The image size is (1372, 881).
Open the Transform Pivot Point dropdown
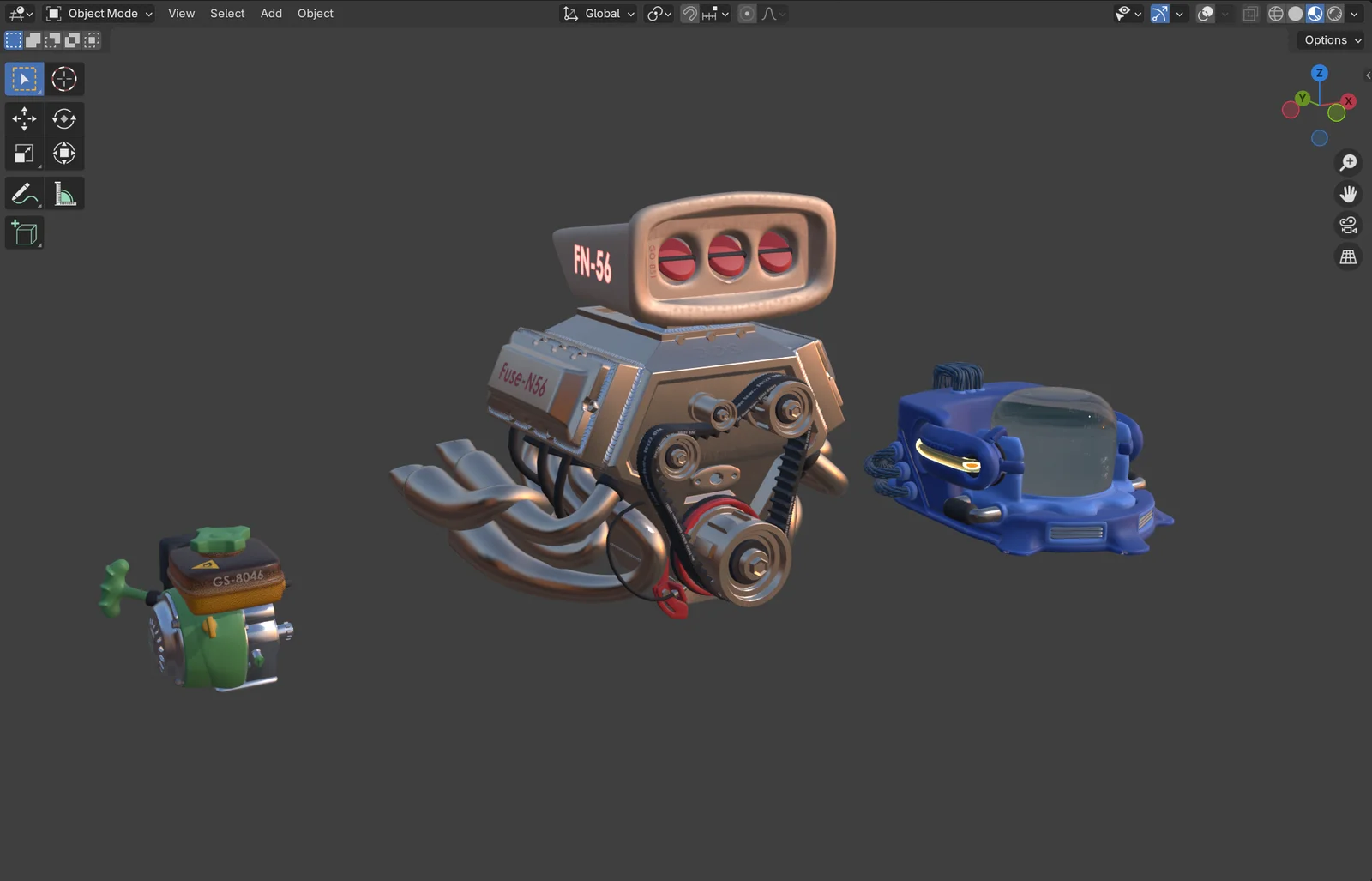[659, 14]
